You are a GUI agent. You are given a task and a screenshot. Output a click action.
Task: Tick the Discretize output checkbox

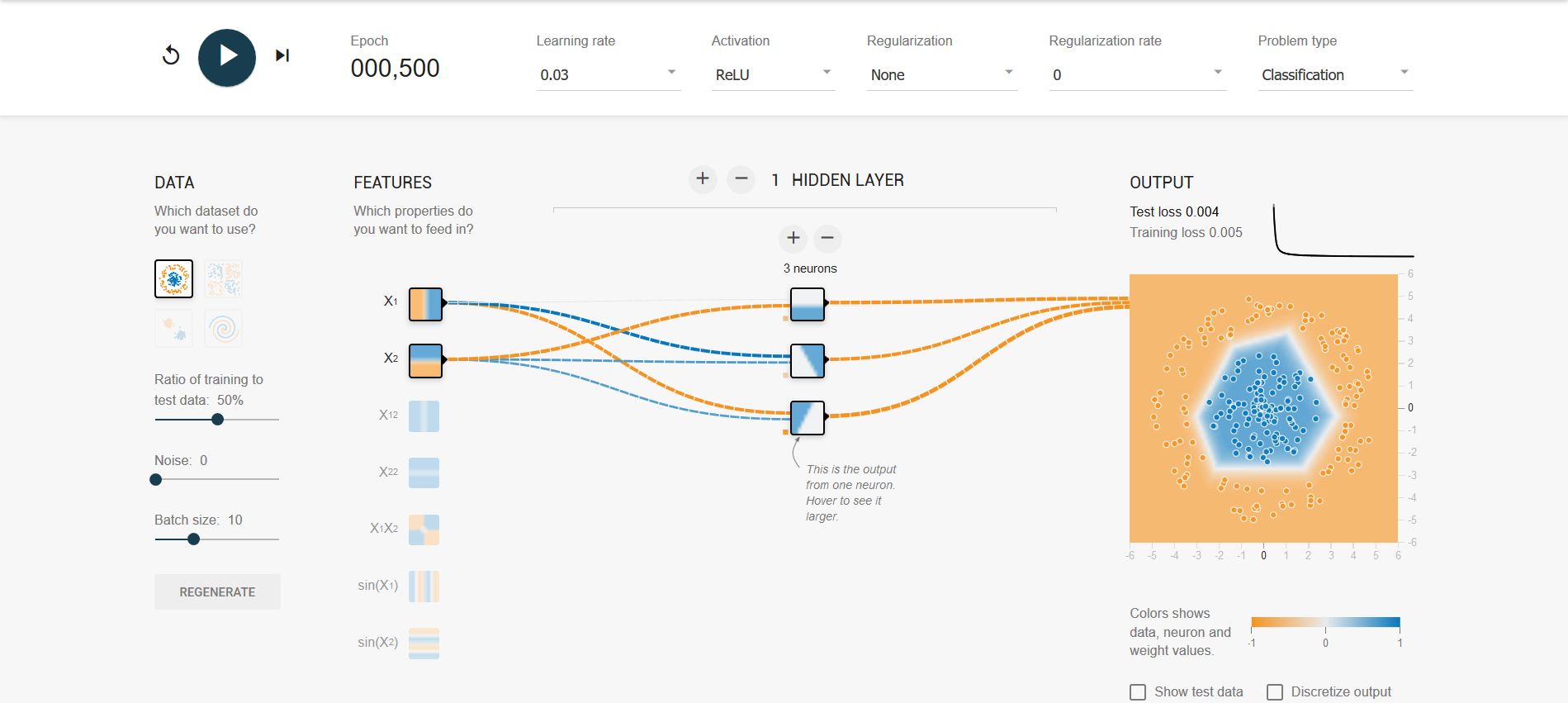click(x=1275, y=692)
